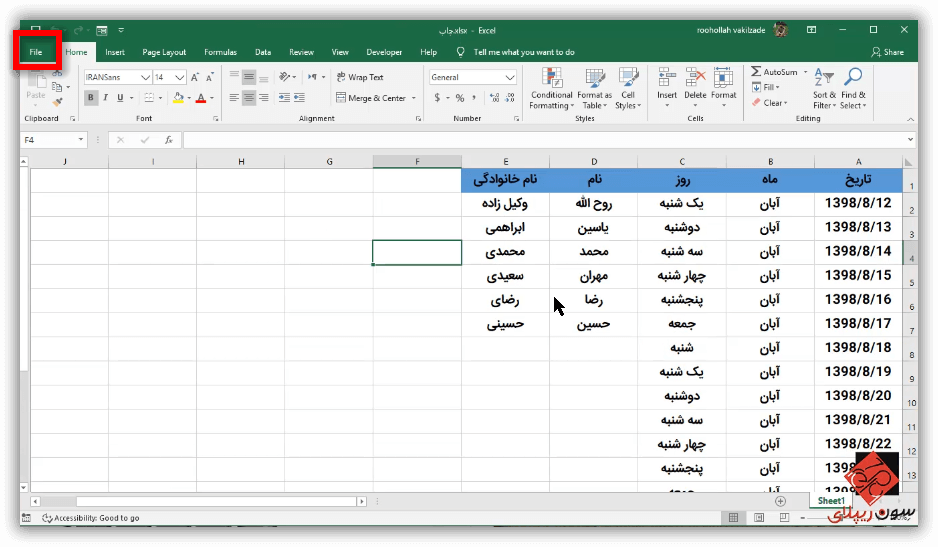Click the Sort & Filter icon
The height and width of the screenshot is (547, 938).
click(x=824, y=78)
